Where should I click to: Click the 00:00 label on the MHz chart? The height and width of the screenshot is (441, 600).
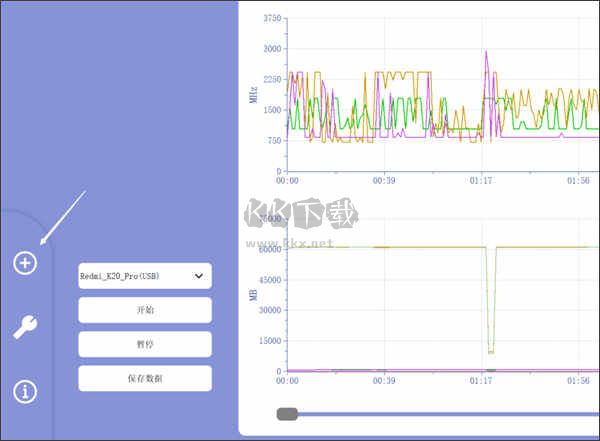point(287,180)
